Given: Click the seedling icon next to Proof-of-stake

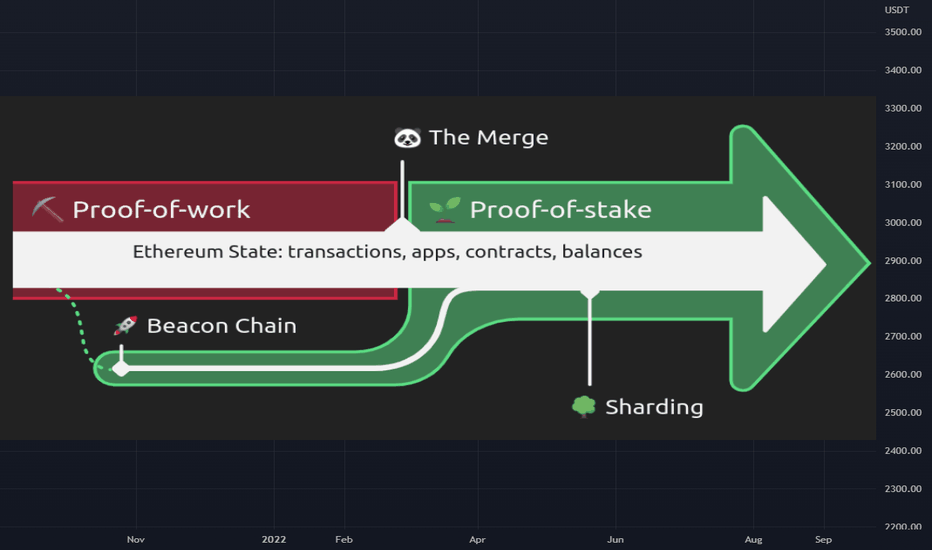Looking at the screenshot, I should tap(445, 210).
